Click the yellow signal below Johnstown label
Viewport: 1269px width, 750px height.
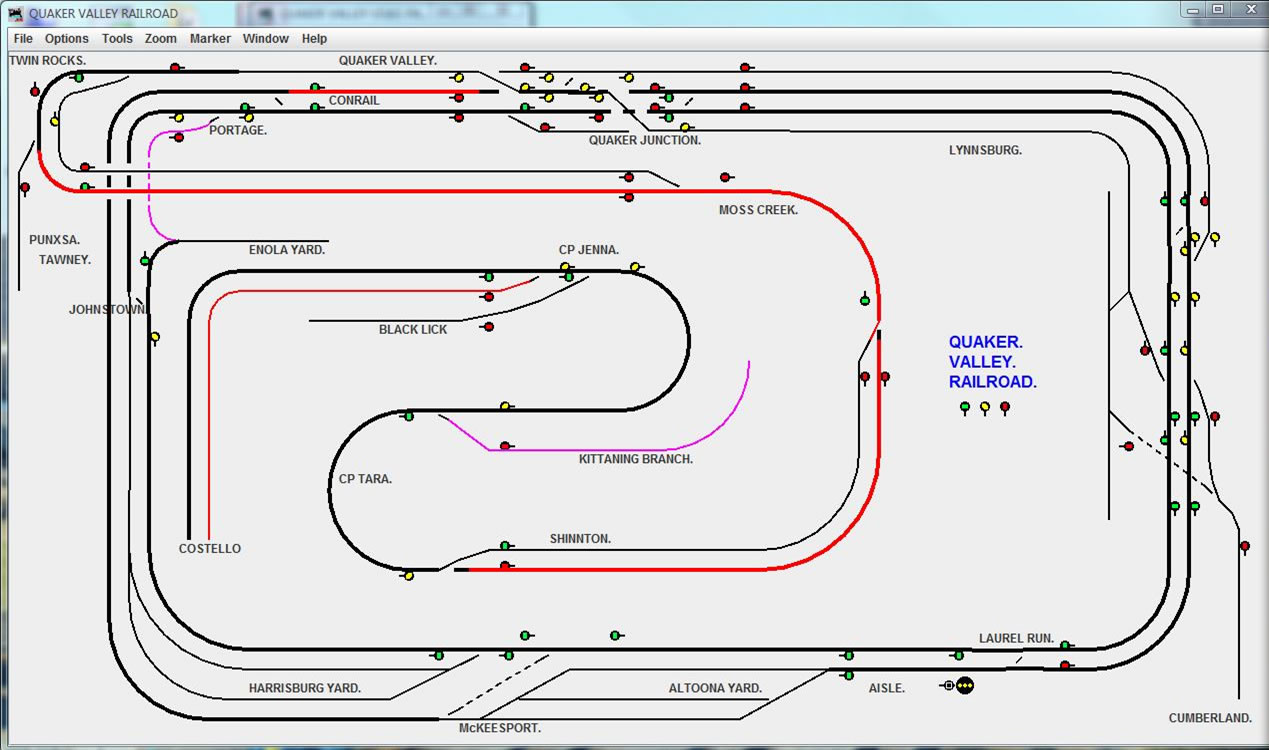(155, 337)
